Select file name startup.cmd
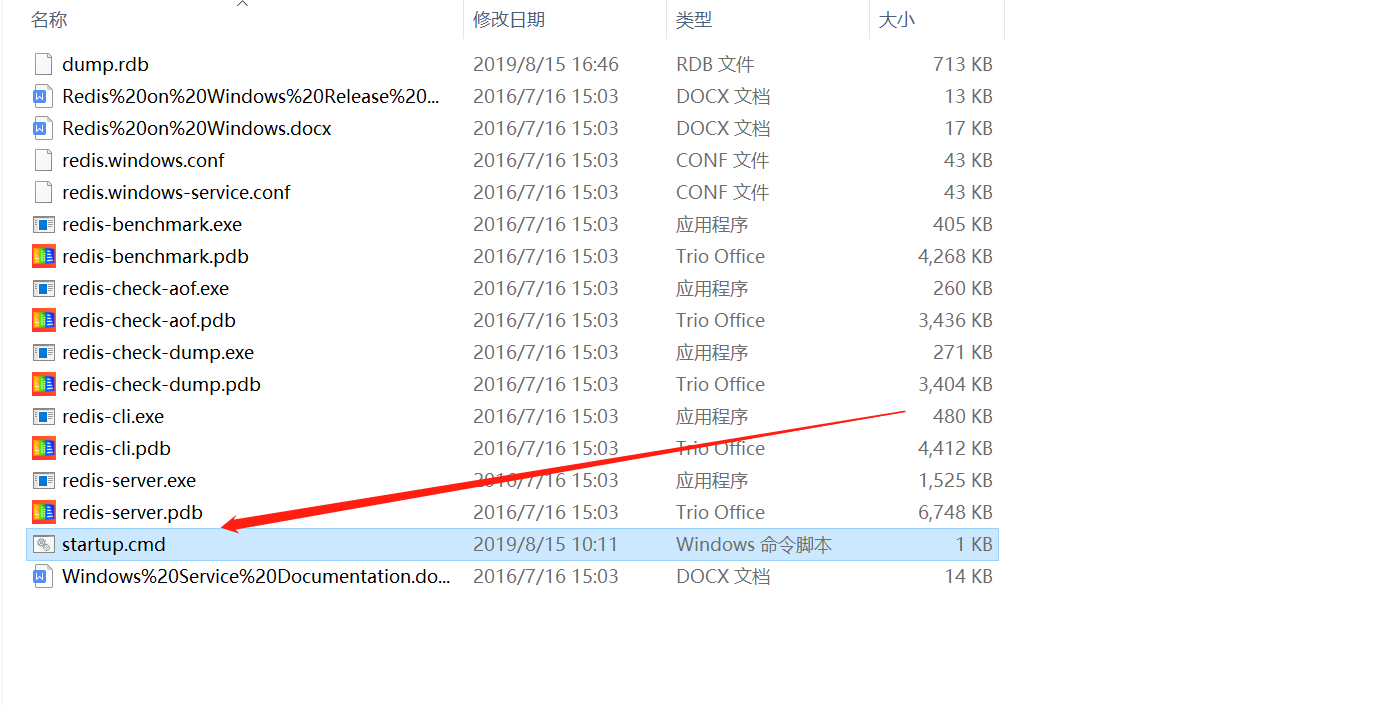This screenshot has width=1396, height=706. 114,544
